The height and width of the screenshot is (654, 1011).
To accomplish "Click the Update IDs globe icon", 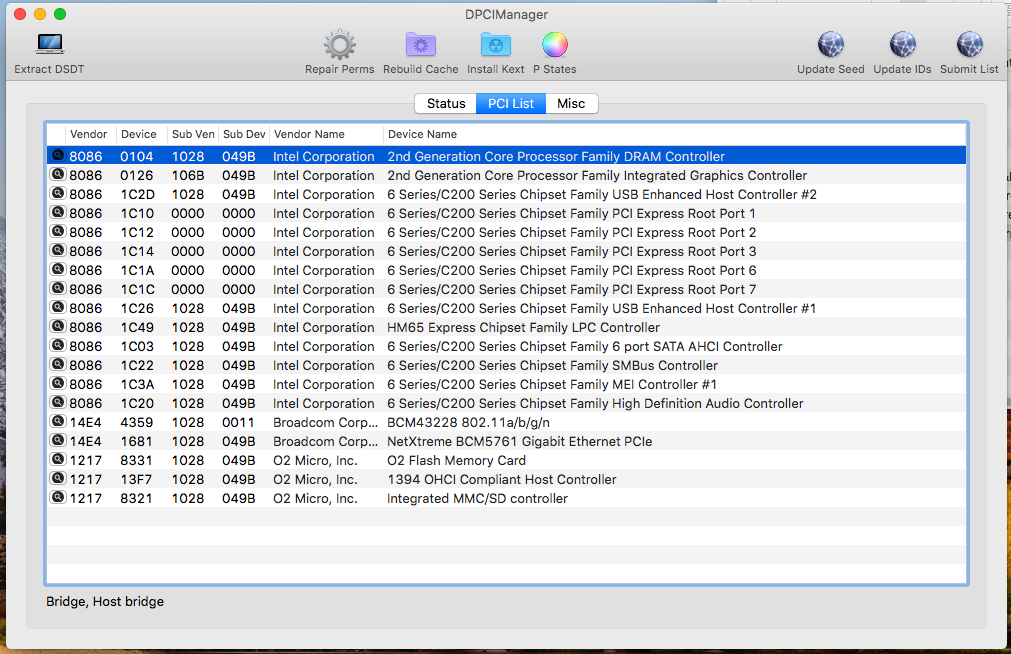I will coord(902,45).
